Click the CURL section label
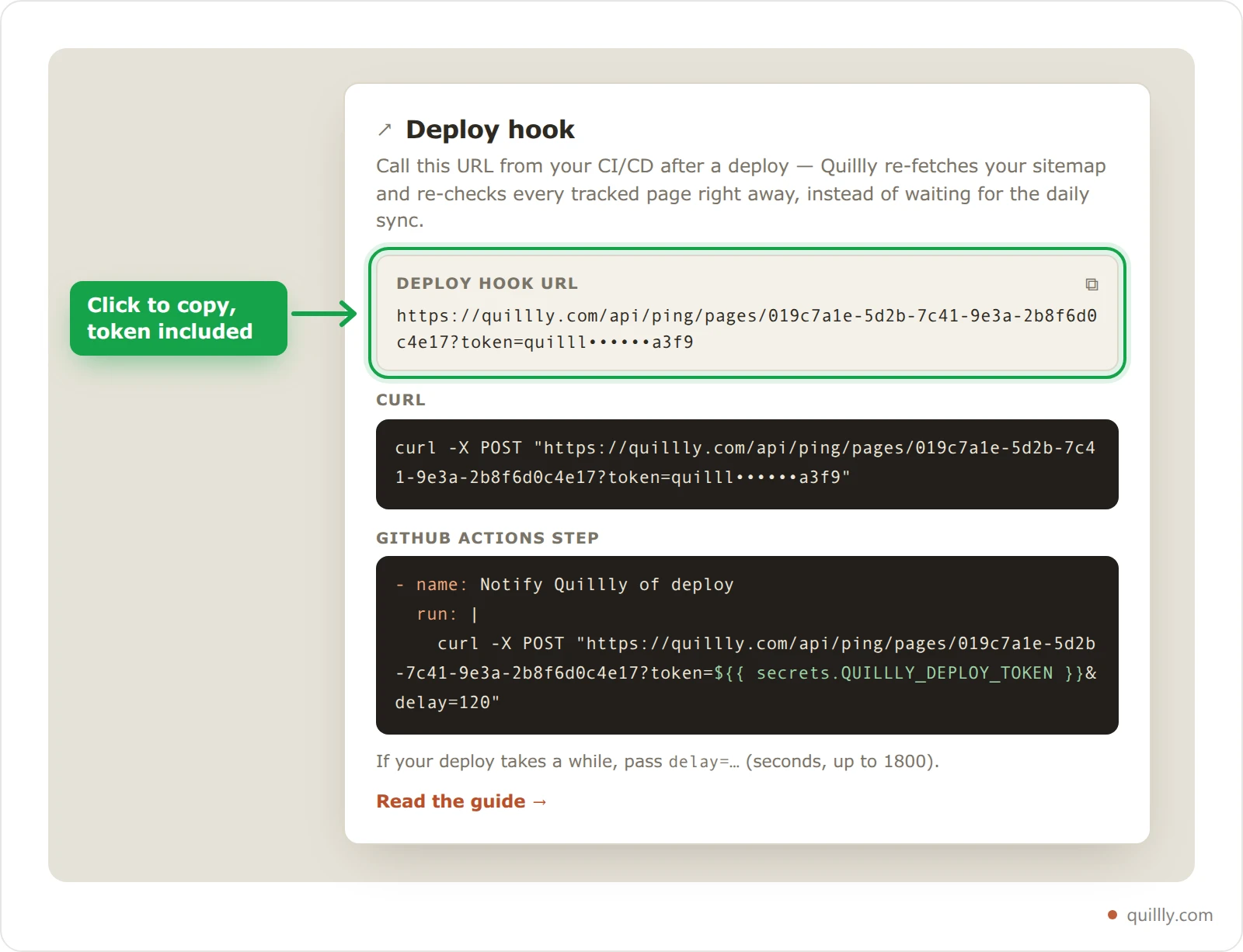The image size is (1243, 952). point(401,400)
